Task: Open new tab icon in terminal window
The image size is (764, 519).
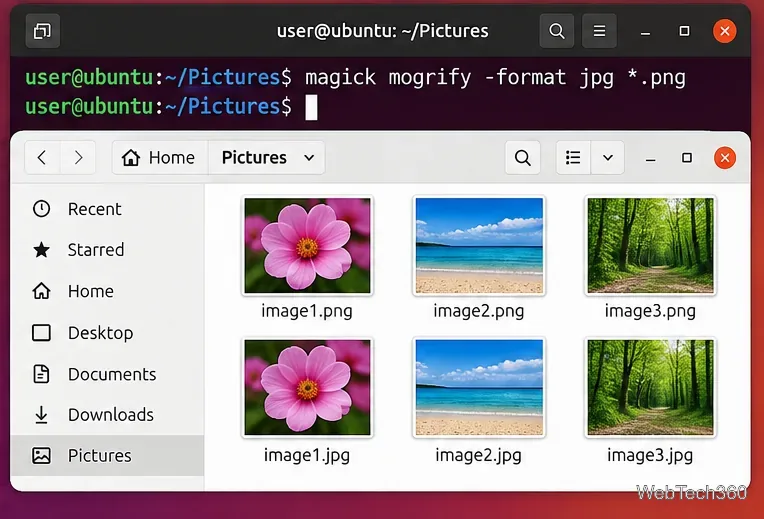Action: (42, 31)
